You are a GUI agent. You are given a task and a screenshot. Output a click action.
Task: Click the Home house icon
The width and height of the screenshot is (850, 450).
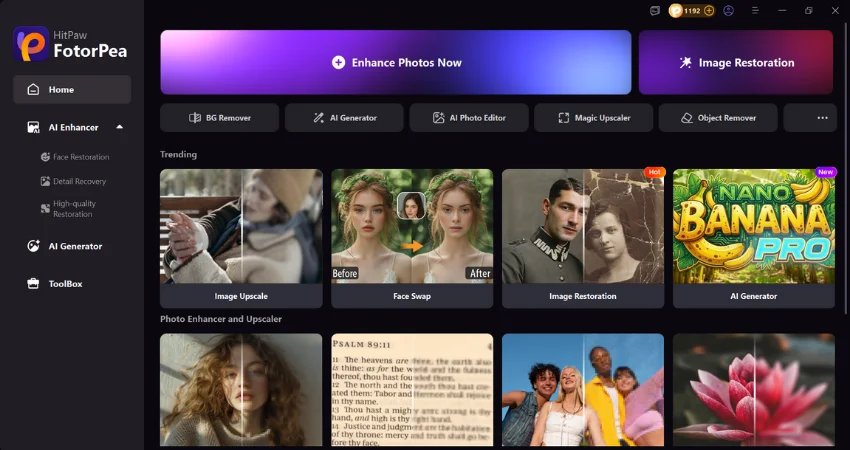[34, 89]
